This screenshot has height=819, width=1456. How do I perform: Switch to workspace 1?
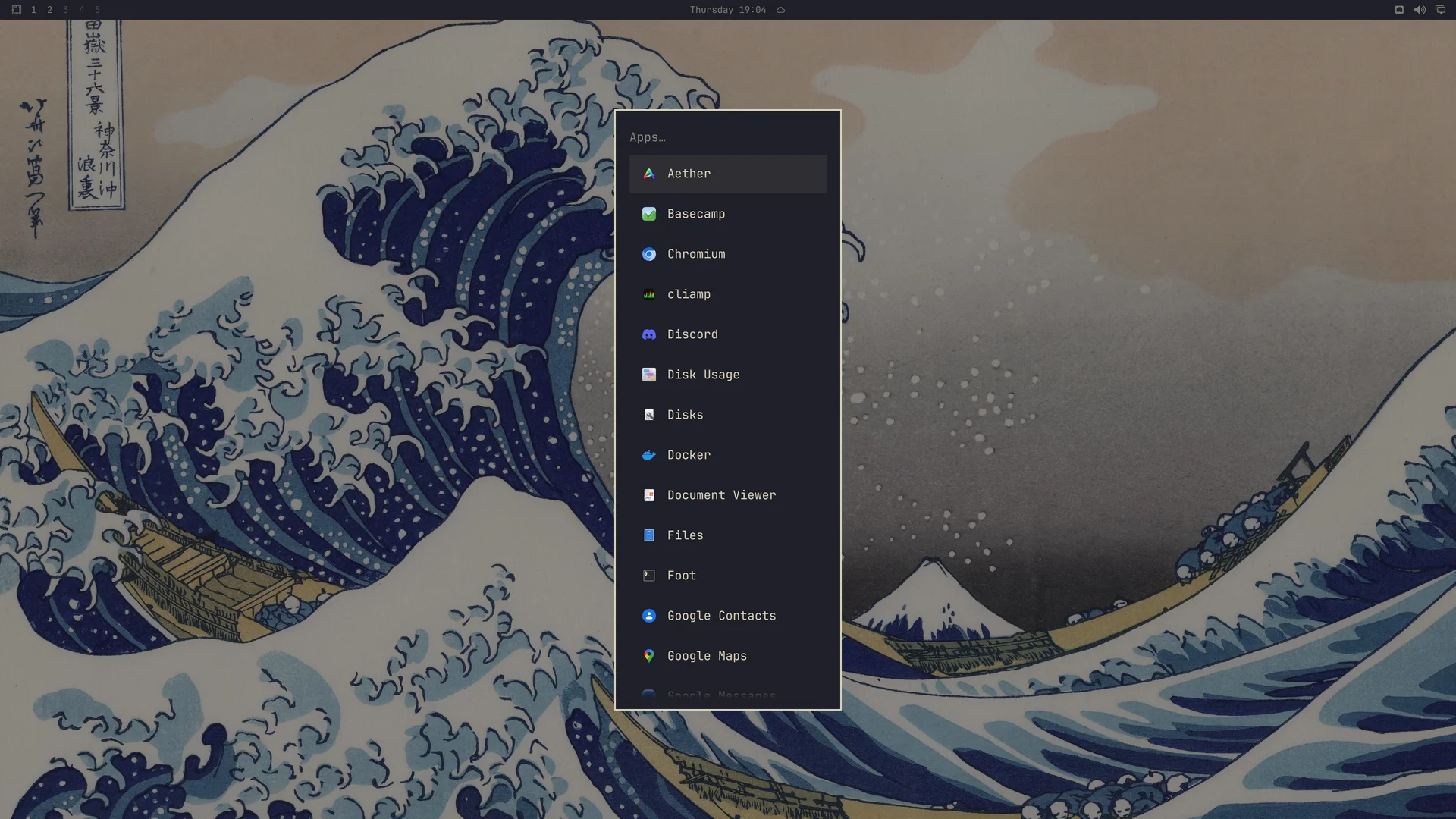click(x=33, y=10)
